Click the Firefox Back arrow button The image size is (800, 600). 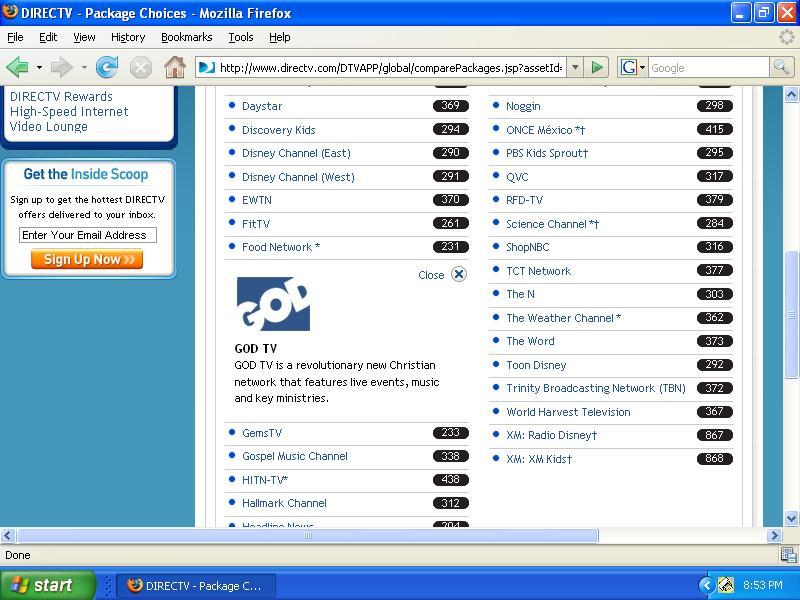[17, 67]
